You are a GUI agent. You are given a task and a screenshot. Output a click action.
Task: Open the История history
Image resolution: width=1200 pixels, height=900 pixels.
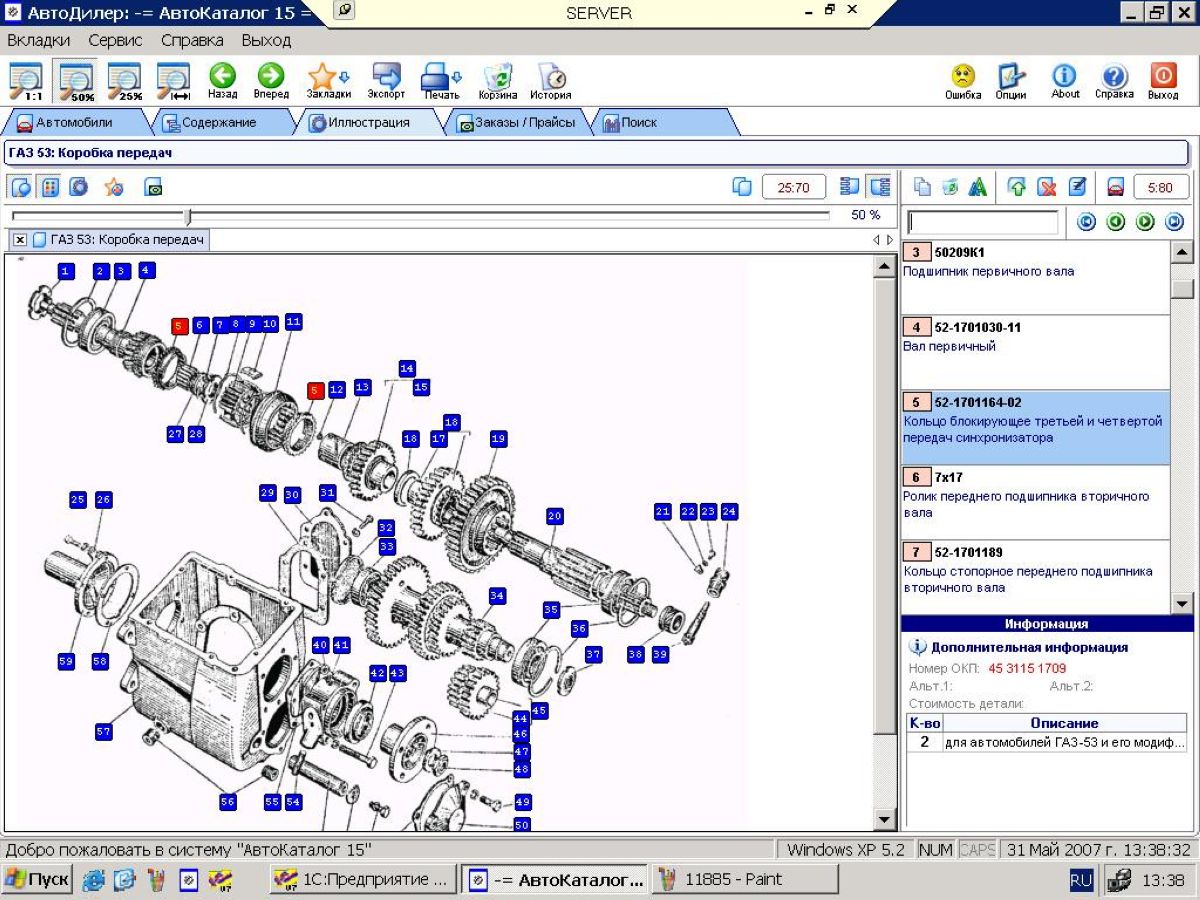click(x=551, y=81)
